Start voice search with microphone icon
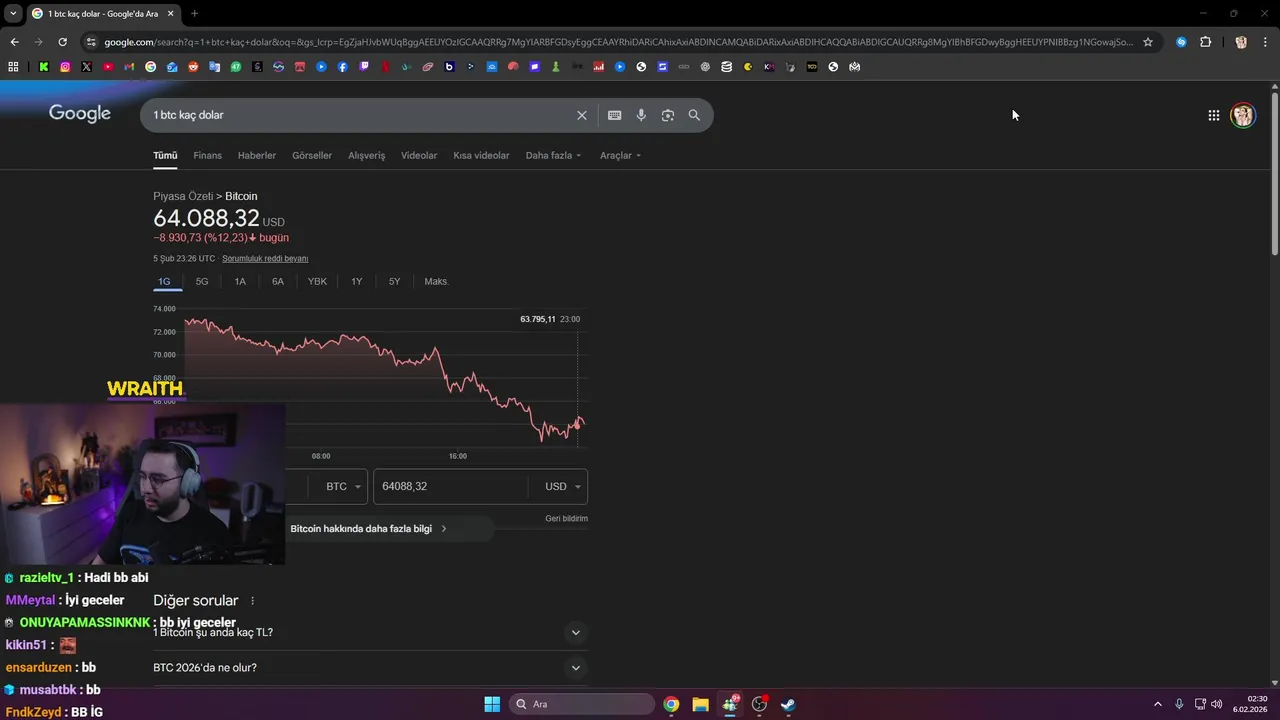This screenshot has width=1280, height=720. 641,115
